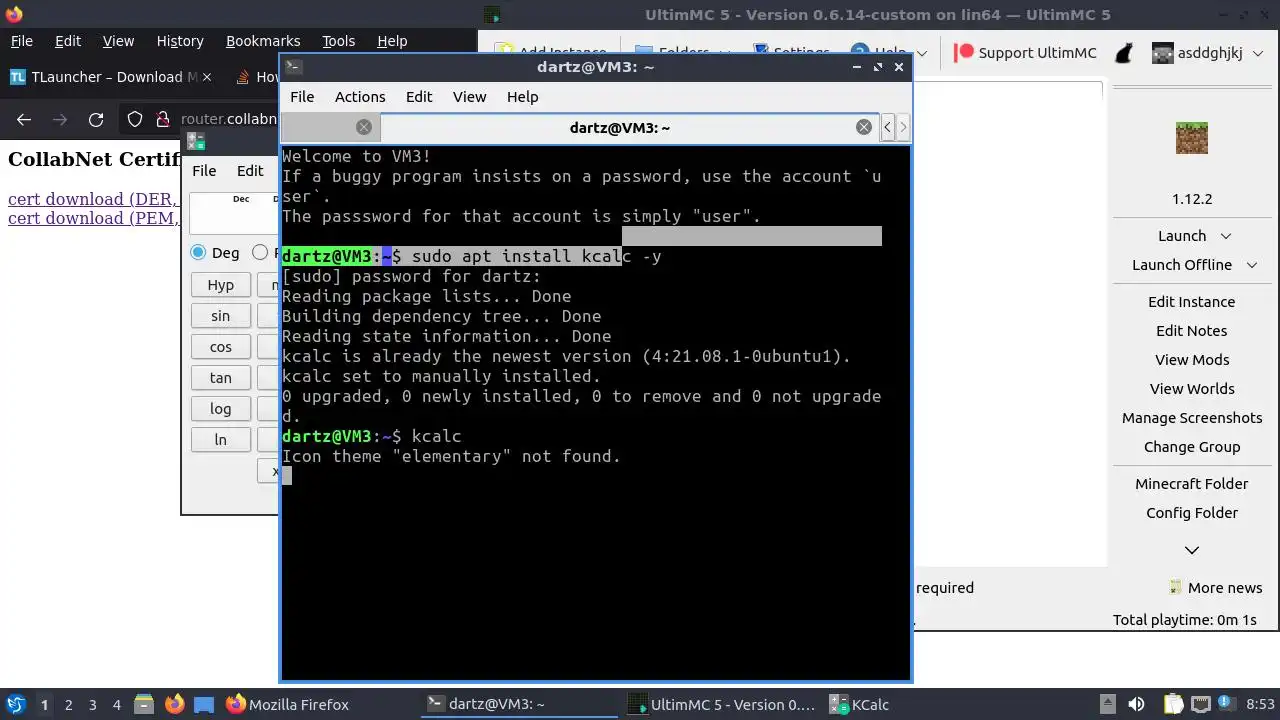This screenshot has width=1280, height=720.
Task: Click Support UltimMC button
Action: click(1026, 53)
